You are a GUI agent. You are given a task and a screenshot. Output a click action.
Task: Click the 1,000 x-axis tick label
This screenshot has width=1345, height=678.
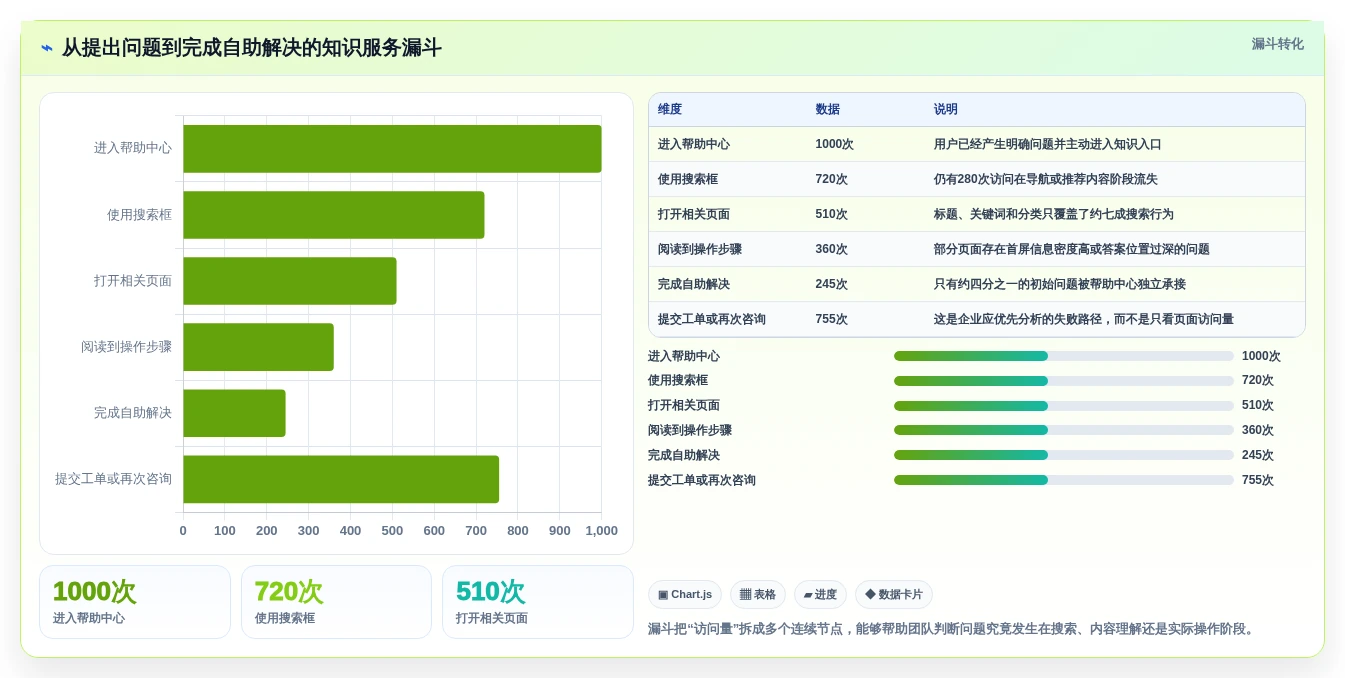601,531
